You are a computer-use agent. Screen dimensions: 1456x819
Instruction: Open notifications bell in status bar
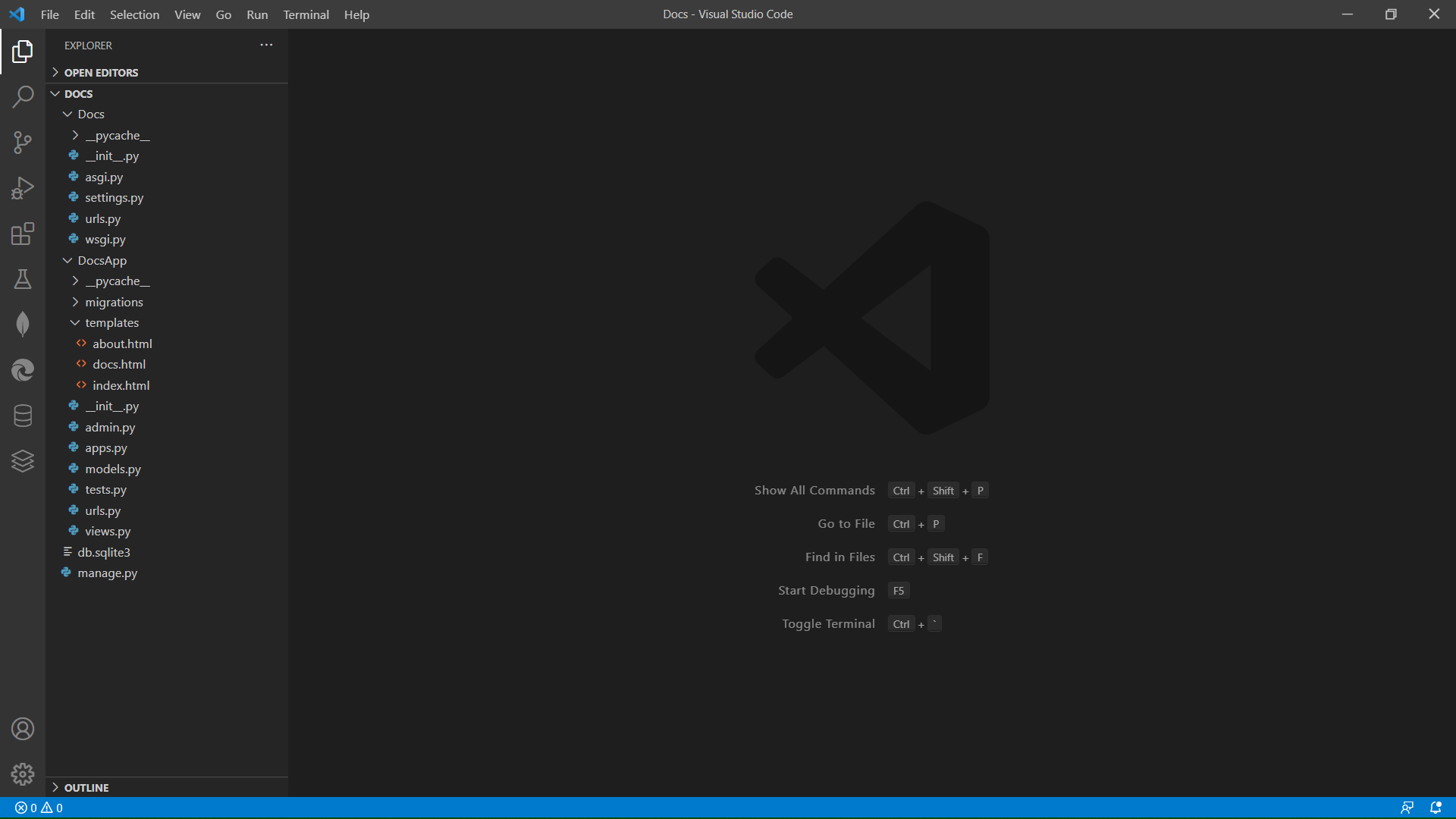[1436, 808]
